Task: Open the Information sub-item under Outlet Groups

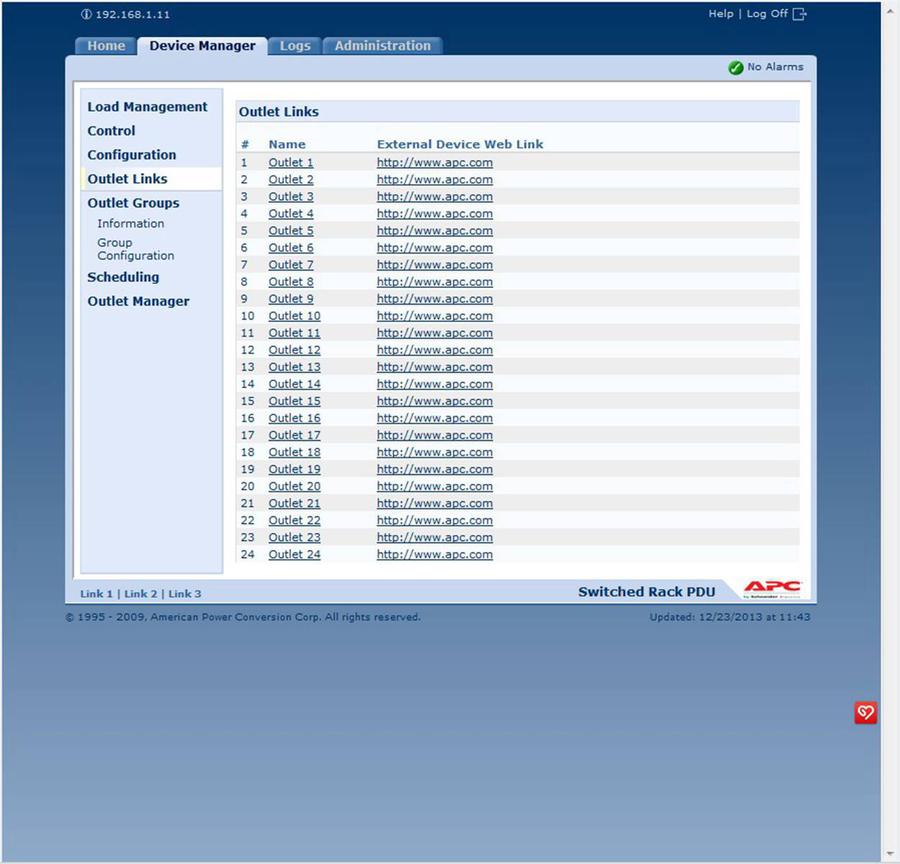Action: click(130, 224)
